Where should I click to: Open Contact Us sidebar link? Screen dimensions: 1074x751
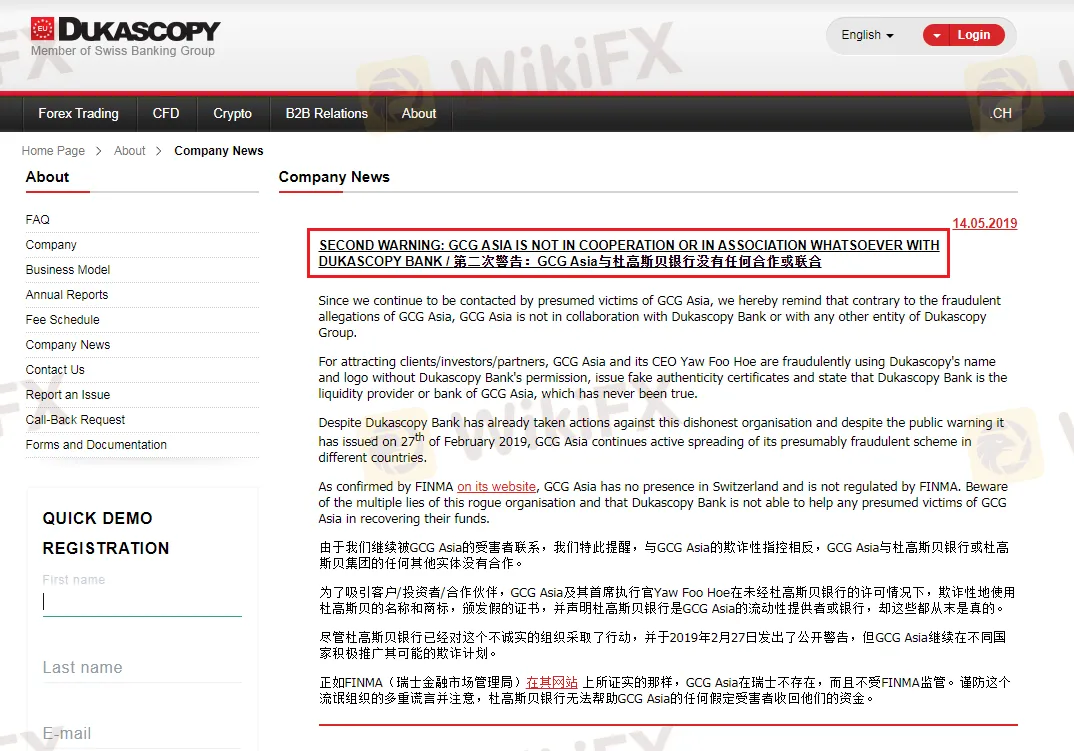tap(55, 370)
